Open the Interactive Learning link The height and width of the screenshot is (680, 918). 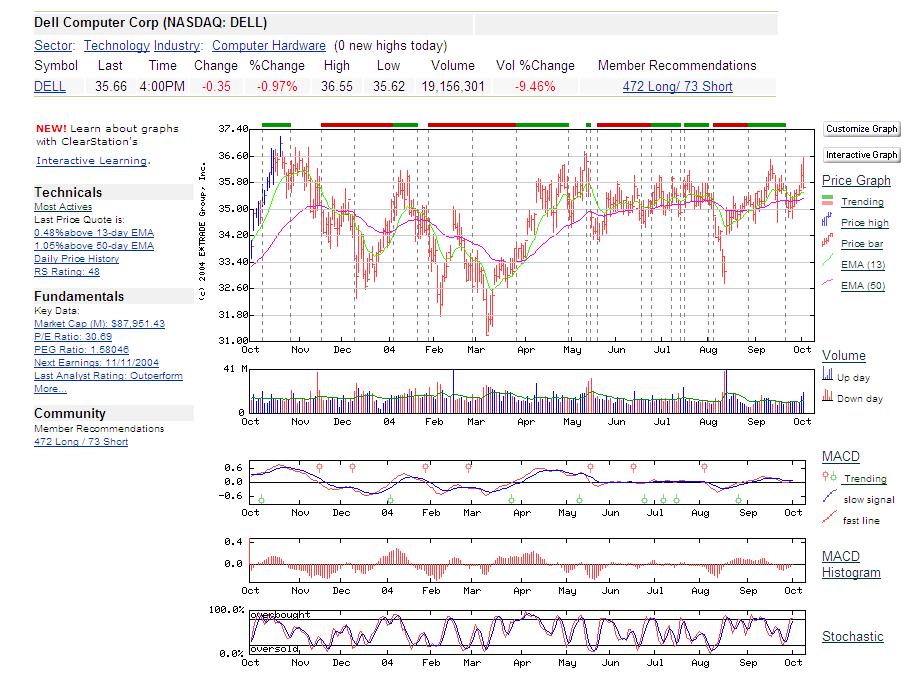[x=92, y=160]
